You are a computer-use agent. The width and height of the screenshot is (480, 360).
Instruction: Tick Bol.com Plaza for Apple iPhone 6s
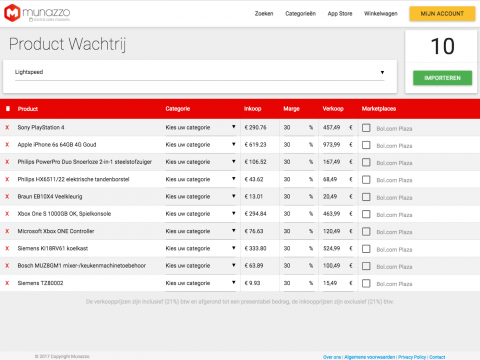point(366,145)
